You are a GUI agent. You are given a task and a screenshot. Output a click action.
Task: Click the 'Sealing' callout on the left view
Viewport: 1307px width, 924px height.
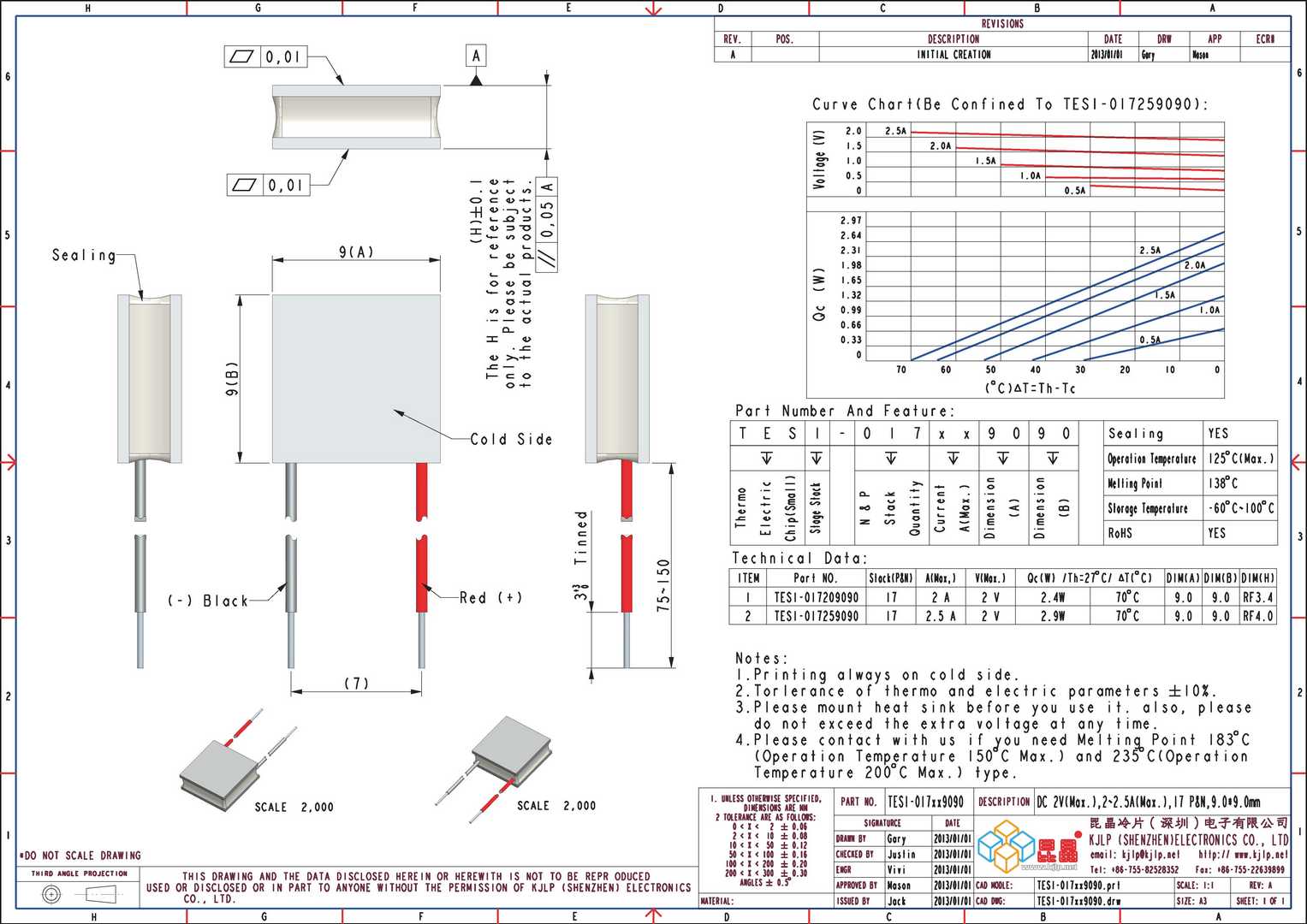coord(83,255)
